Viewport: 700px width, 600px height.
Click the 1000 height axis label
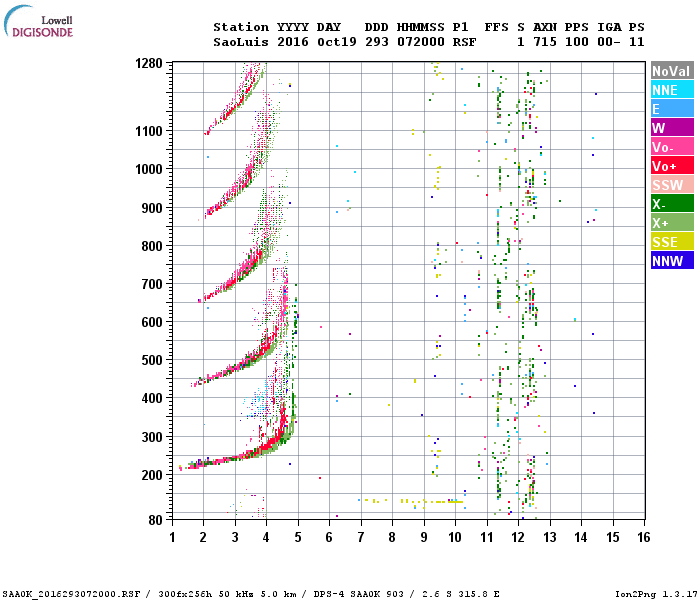149,169
